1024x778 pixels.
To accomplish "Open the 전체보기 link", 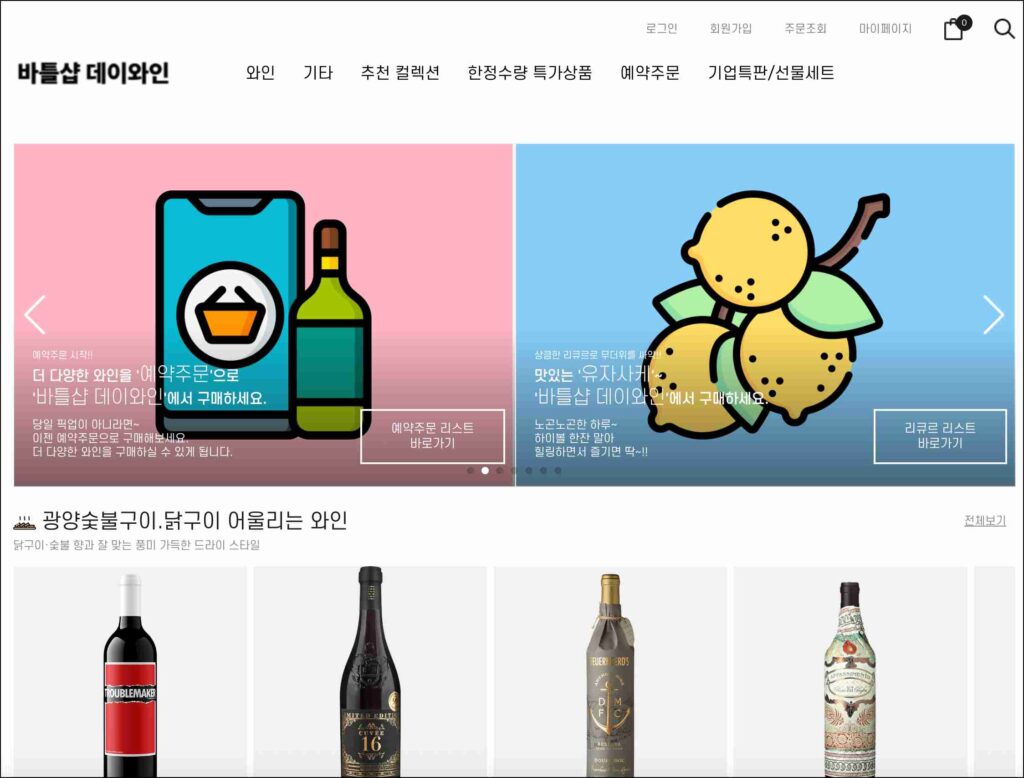I will [985, 521].
